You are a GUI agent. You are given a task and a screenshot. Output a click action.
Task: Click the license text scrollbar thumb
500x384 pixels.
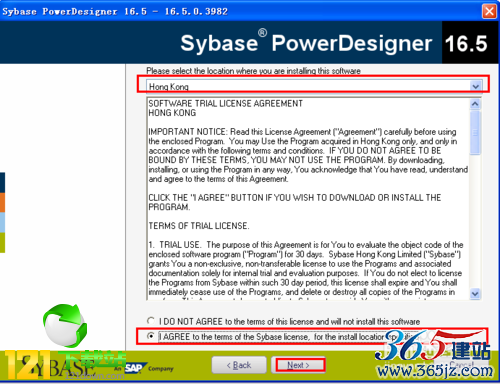coord(475,133)
